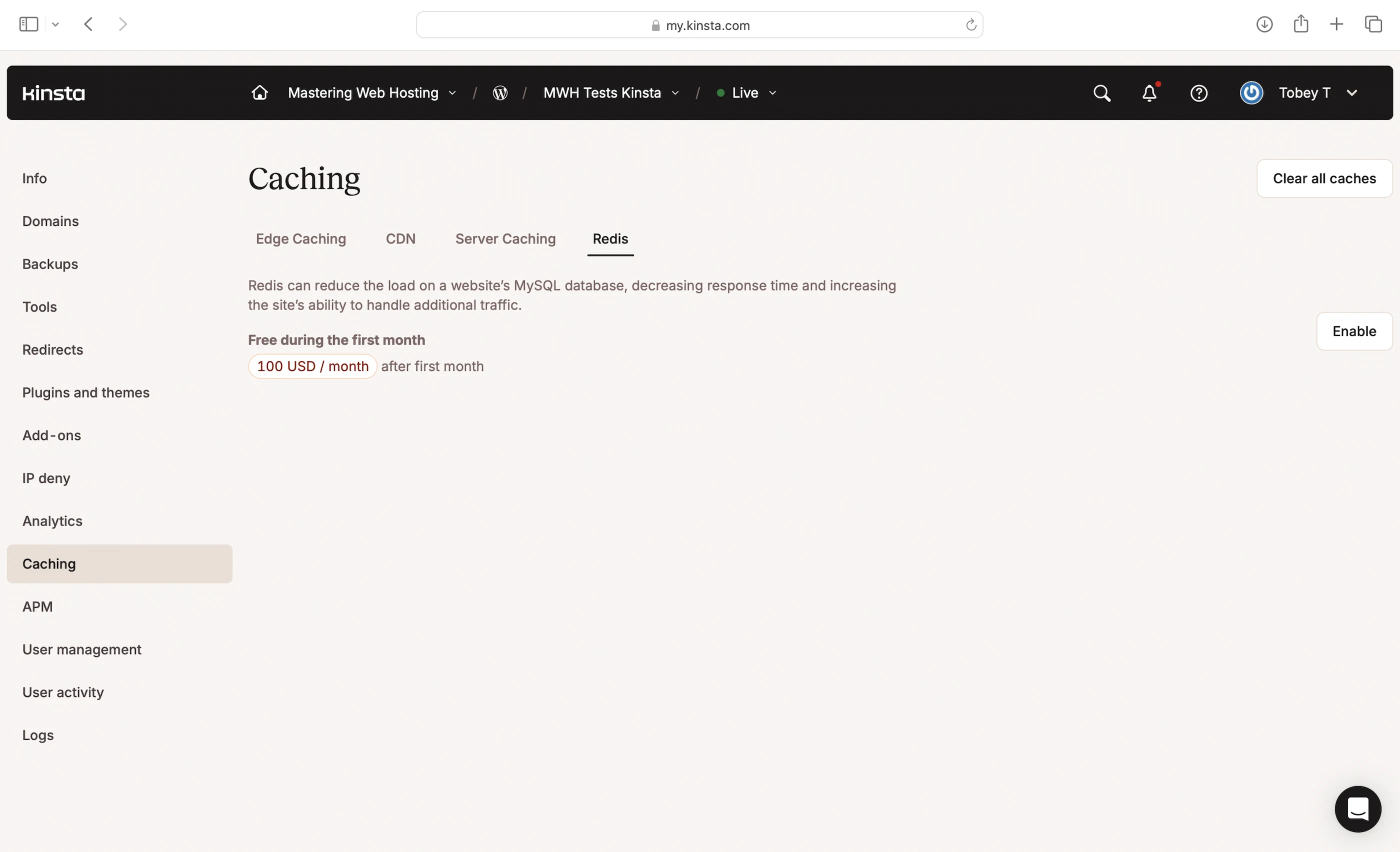Click the Clear all caches button
1400x852 pixels.
1324,178
